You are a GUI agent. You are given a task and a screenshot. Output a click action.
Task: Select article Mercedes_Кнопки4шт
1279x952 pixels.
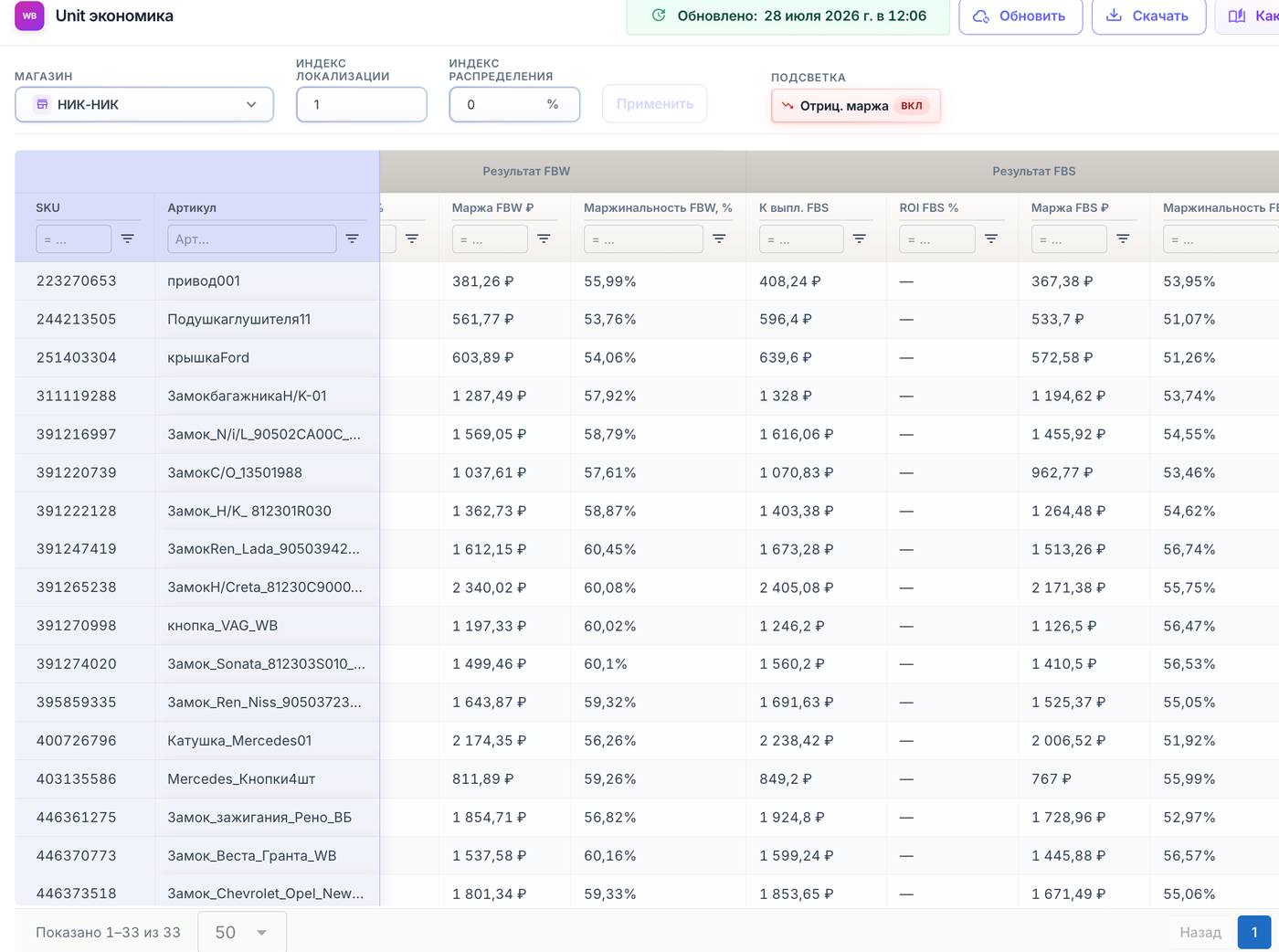[241, 779]
